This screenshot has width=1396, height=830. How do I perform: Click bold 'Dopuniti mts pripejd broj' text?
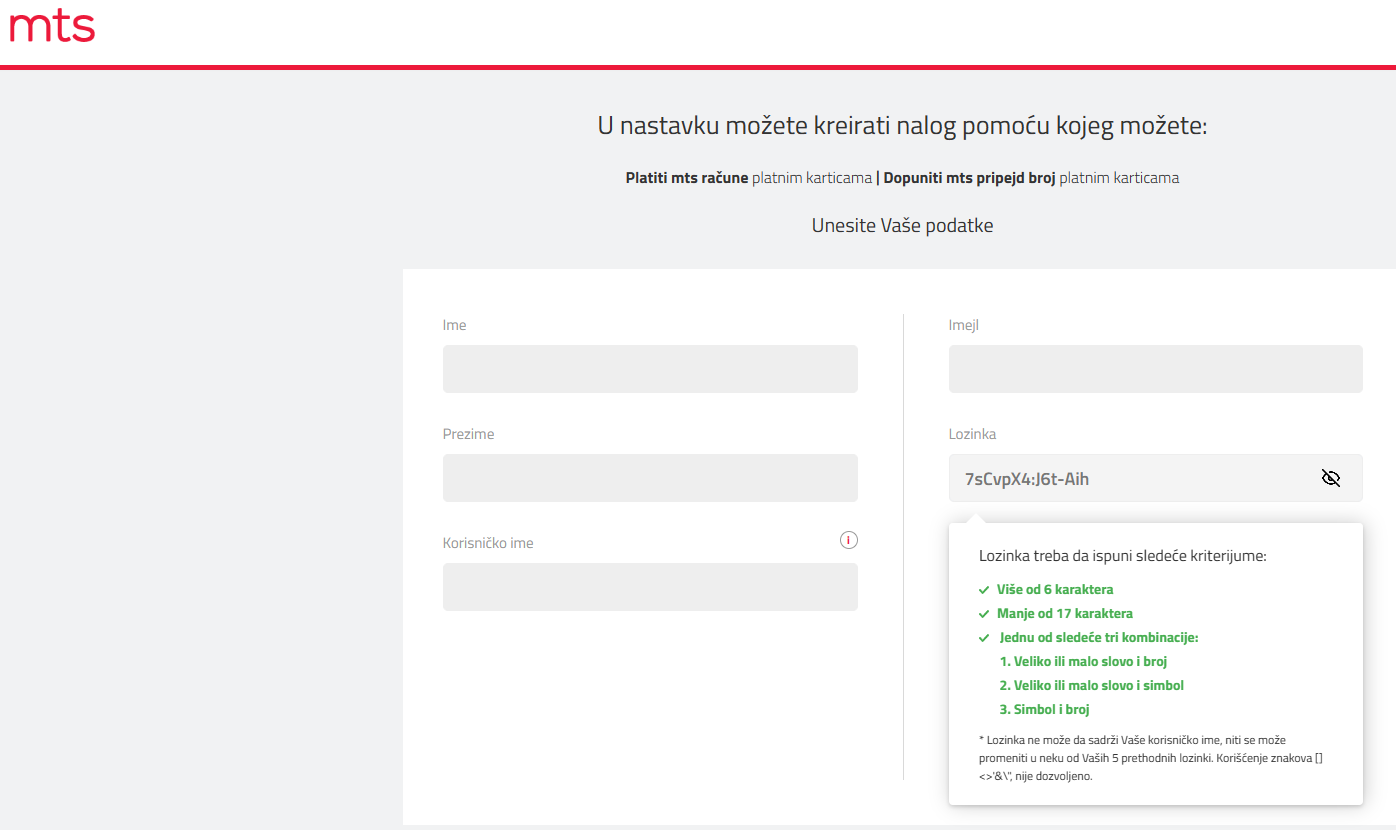point(968,178)
